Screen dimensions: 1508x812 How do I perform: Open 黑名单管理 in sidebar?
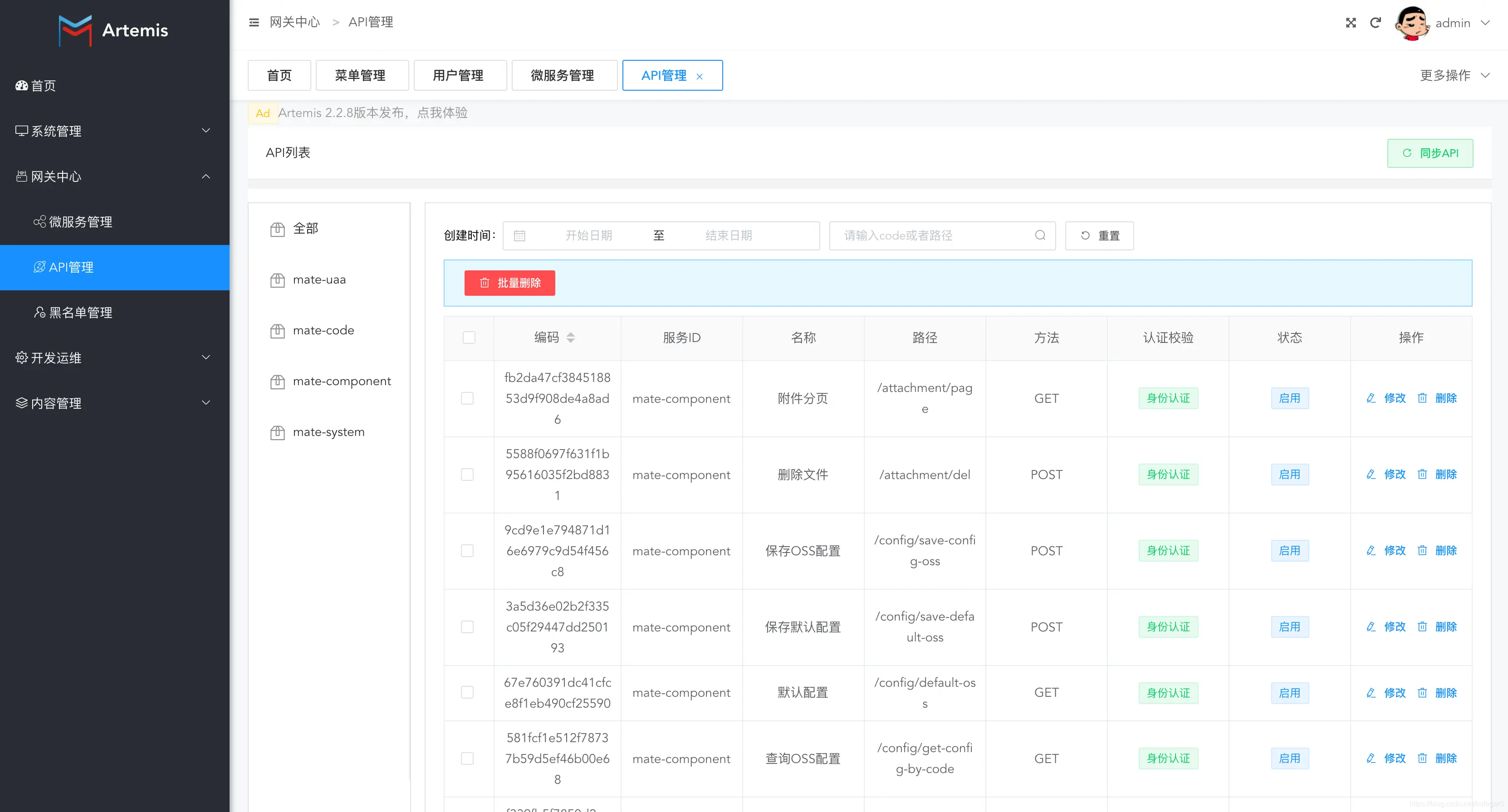[80, 312]
